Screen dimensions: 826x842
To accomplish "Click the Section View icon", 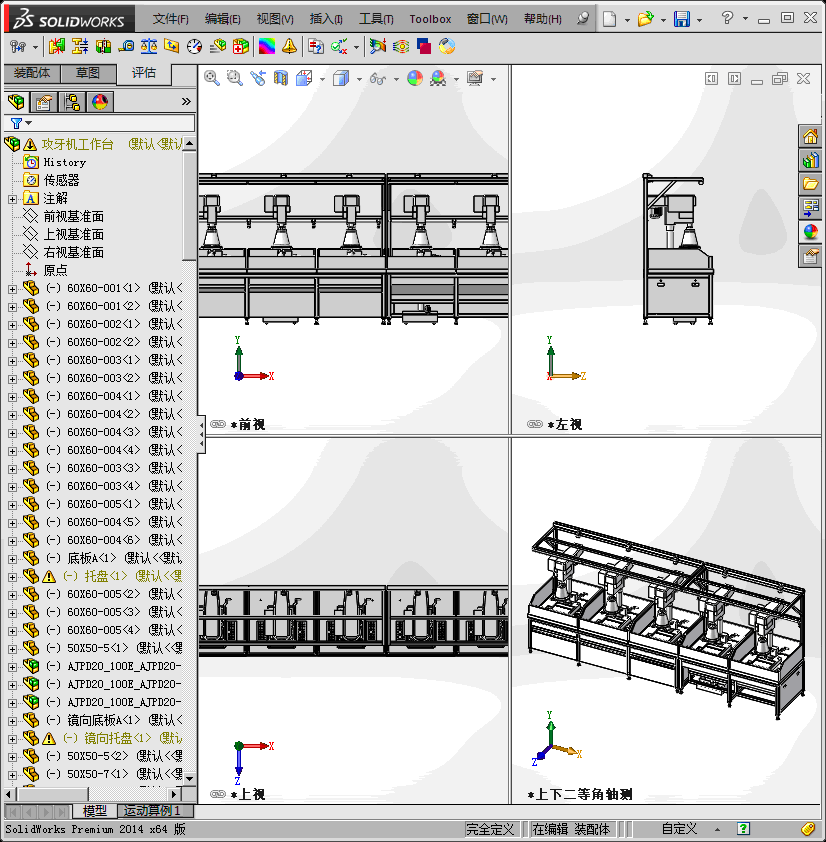I will pyautogui.click(x=281, y=78).
